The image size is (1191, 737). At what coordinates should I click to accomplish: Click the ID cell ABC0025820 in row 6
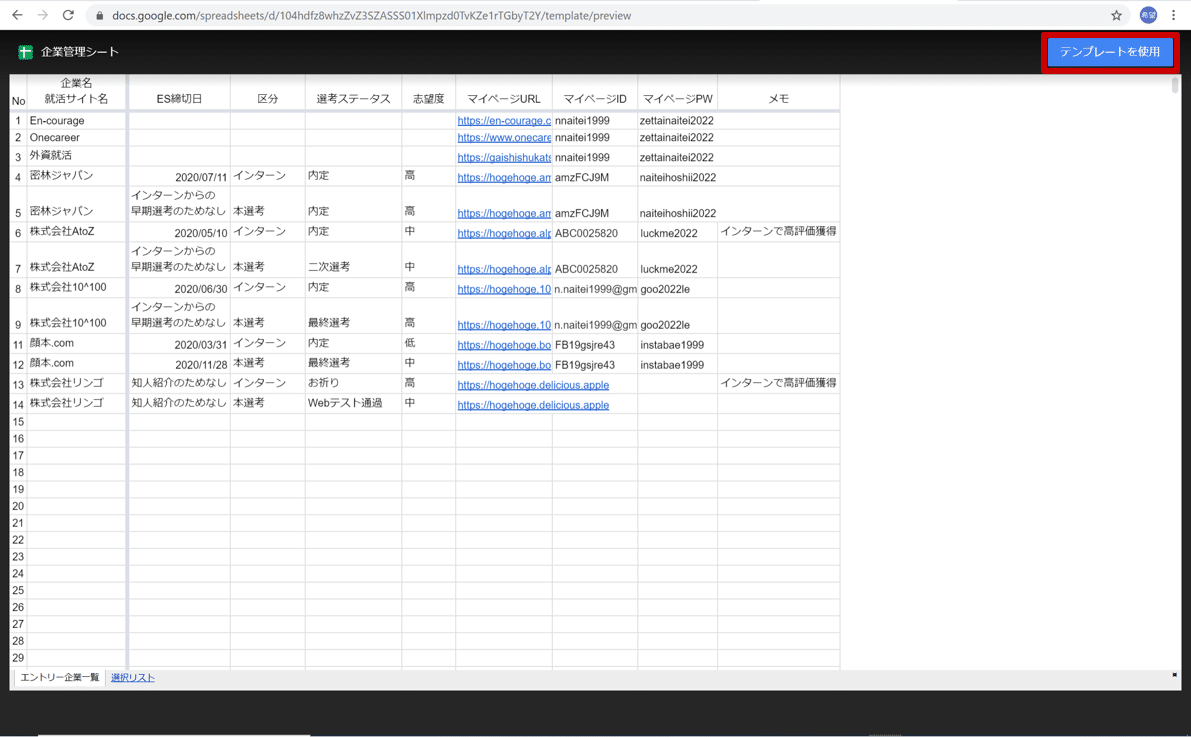click(x=595, y=232)
